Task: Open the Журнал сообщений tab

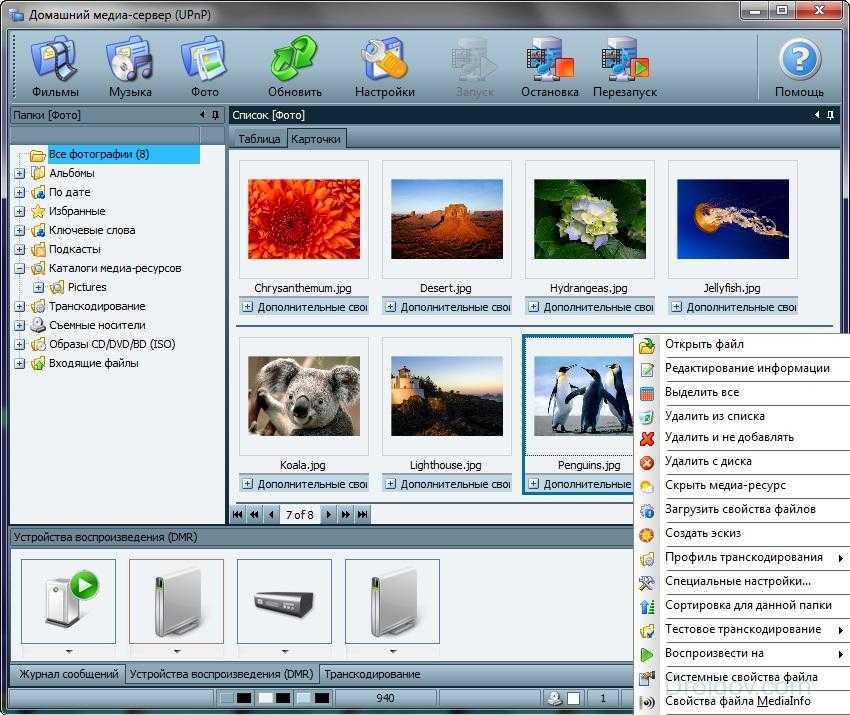Action: tap(68, 674)
